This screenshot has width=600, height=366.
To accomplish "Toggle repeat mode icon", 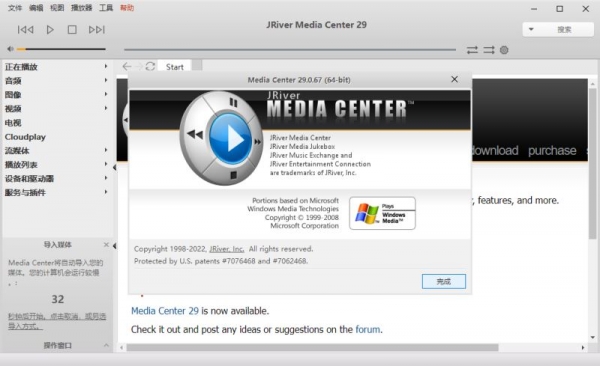I will tap(472, 50).
